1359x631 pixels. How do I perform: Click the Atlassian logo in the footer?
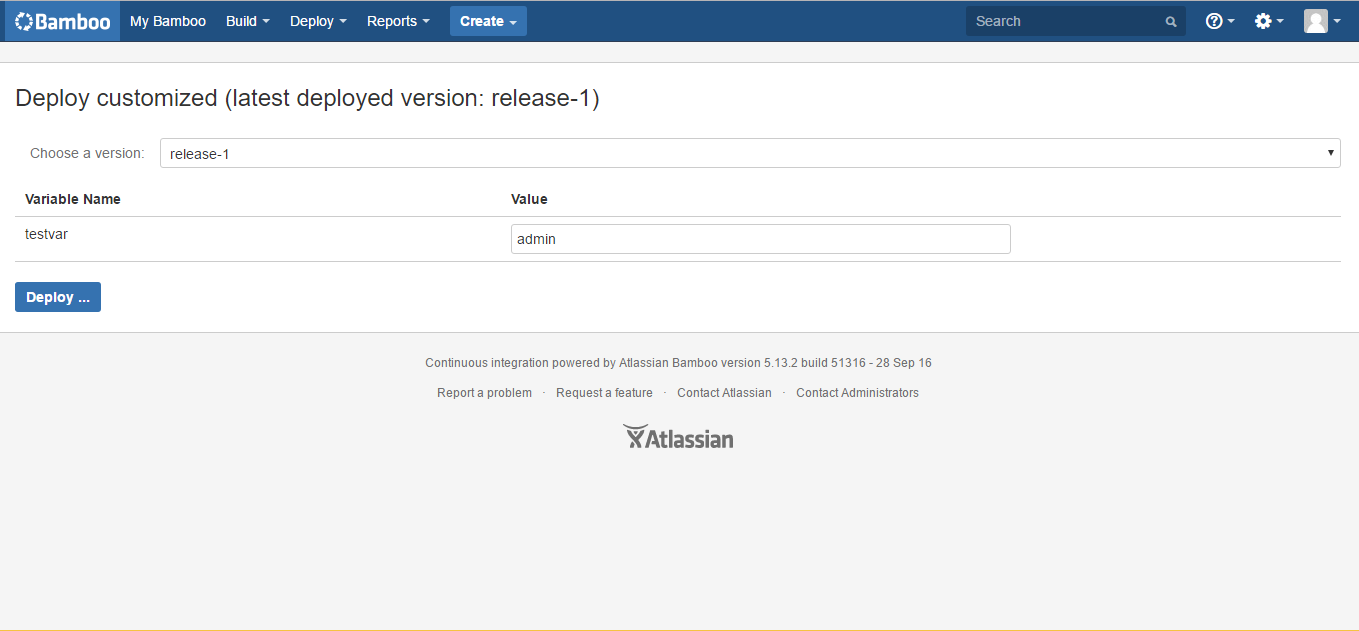(x=678, y=436)
